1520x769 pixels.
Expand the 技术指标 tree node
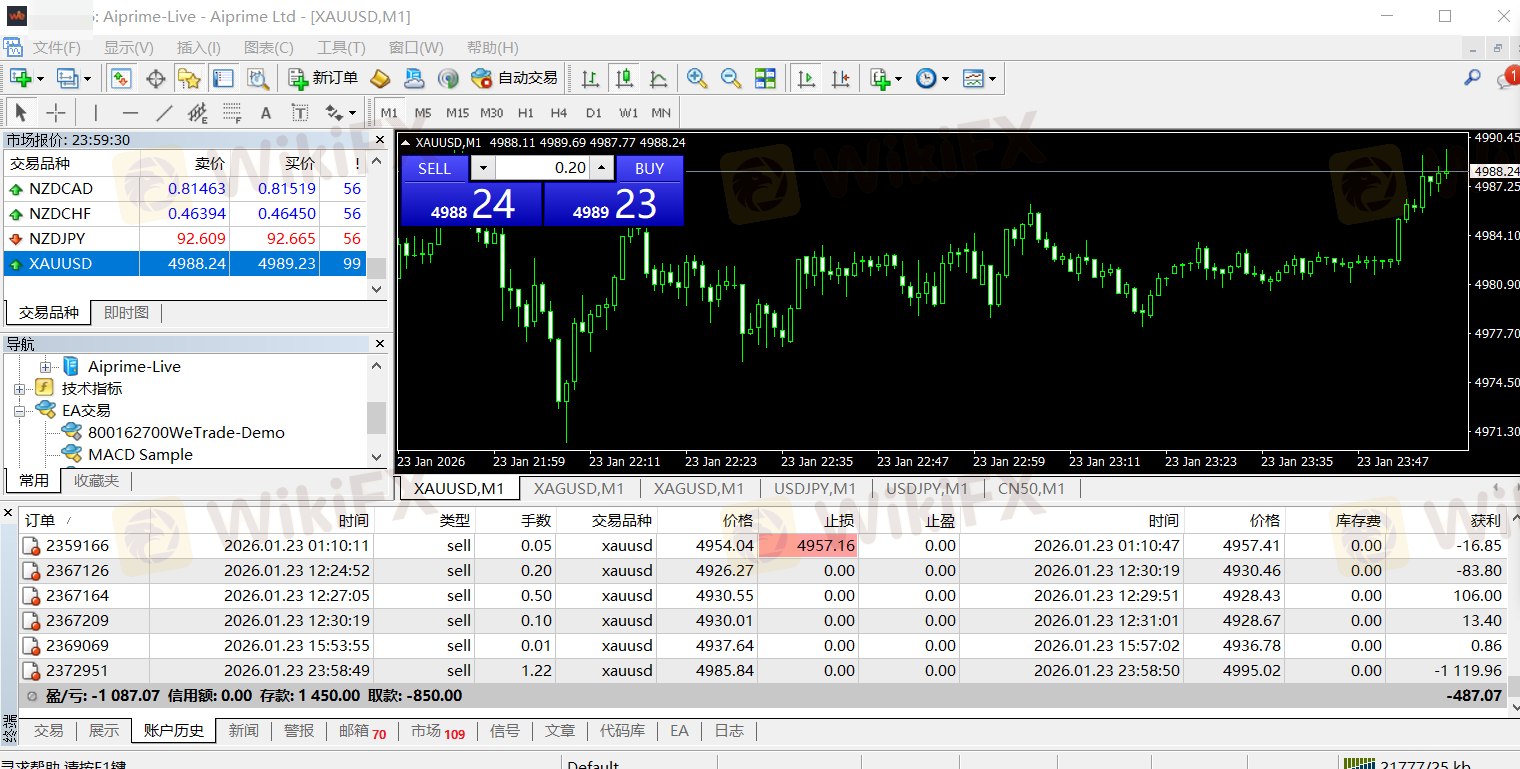coord(20,388)
